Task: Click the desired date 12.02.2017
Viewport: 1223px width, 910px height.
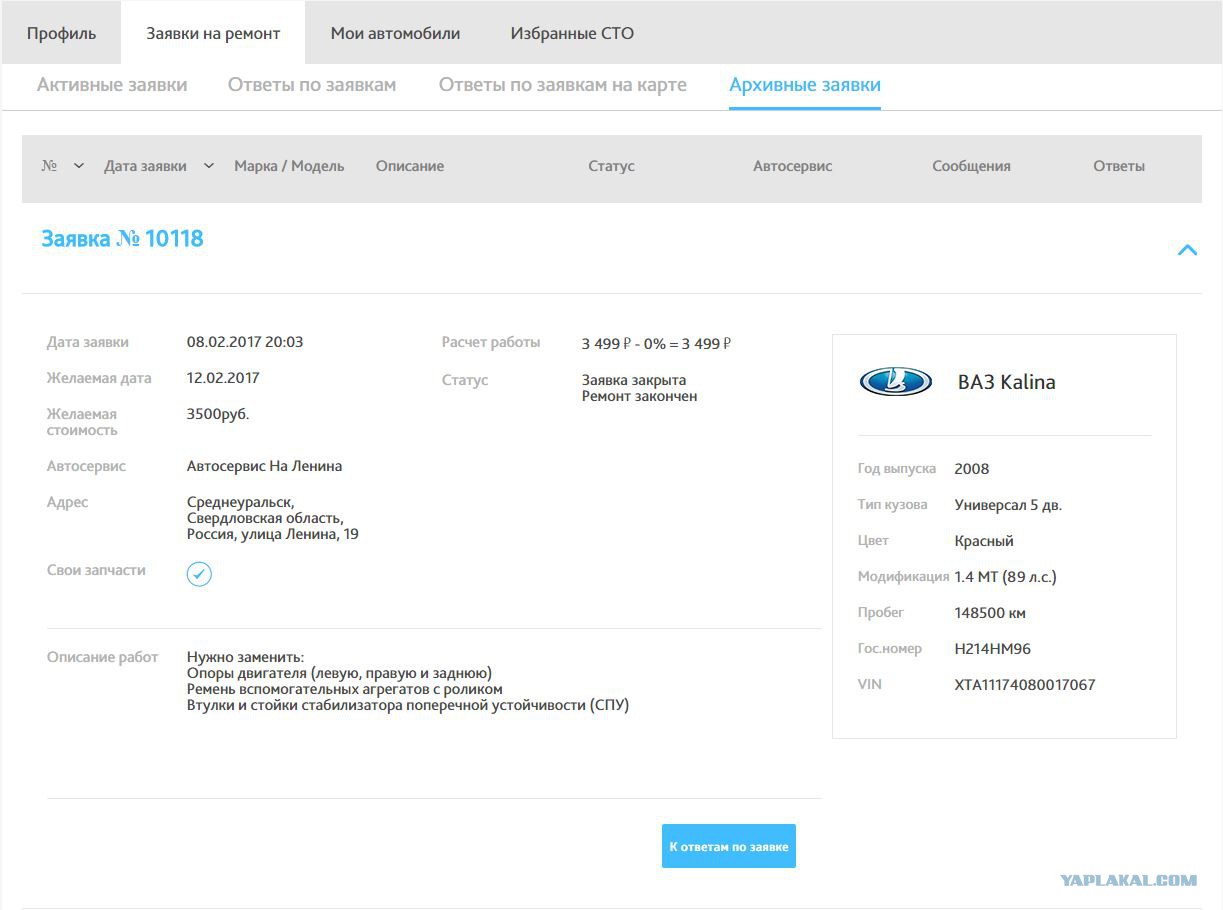Action: tap(223, 378)
